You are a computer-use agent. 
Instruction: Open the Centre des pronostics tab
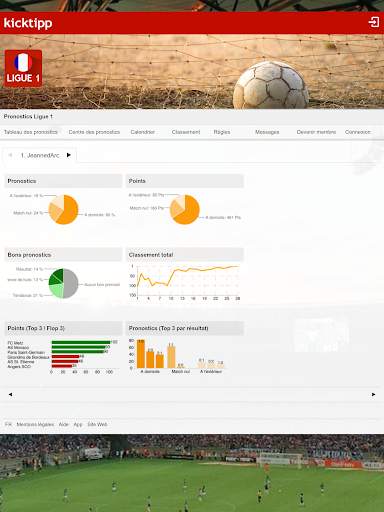(94, 132)
